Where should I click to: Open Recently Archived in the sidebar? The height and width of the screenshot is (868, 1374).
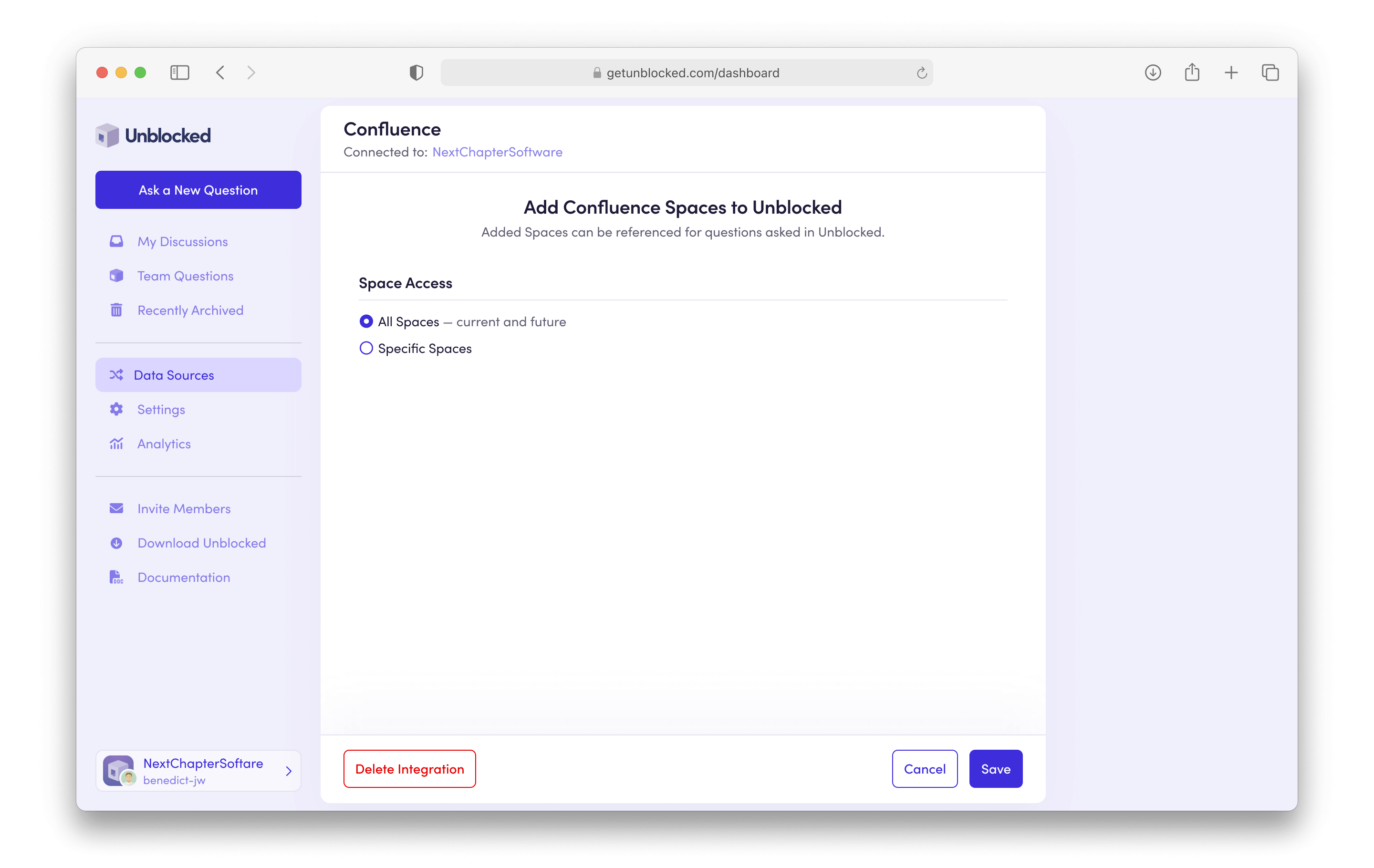pyautogui.click(x=198, y=310)
